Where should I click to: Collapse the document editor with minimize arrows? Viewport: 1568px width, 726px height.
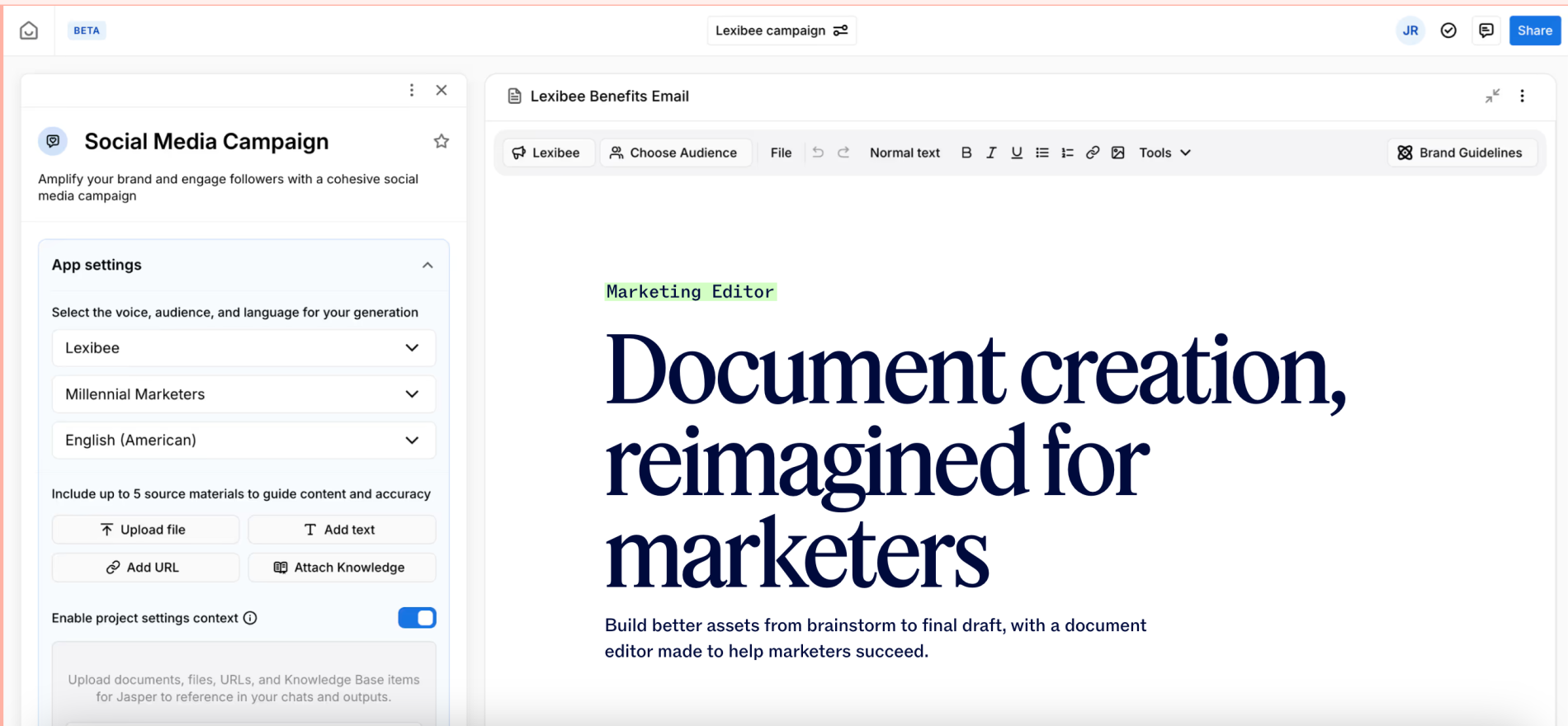[x=1492, y=96]
